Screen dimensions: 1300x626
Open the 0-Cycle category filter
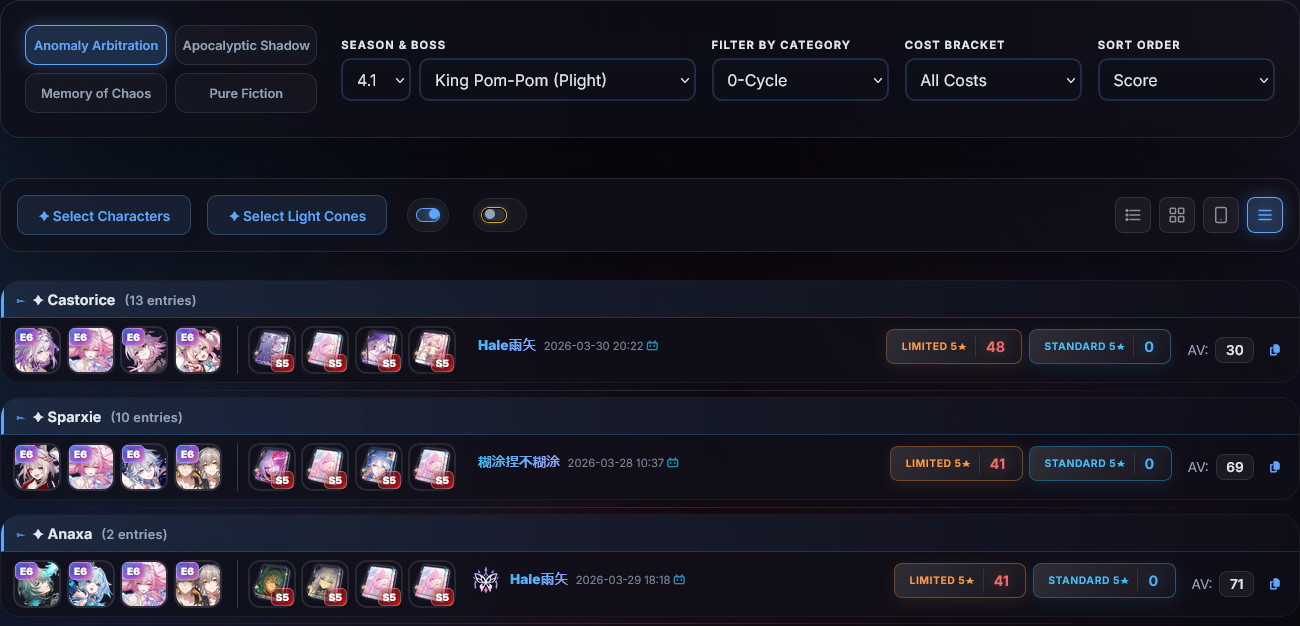coord(800,80)
